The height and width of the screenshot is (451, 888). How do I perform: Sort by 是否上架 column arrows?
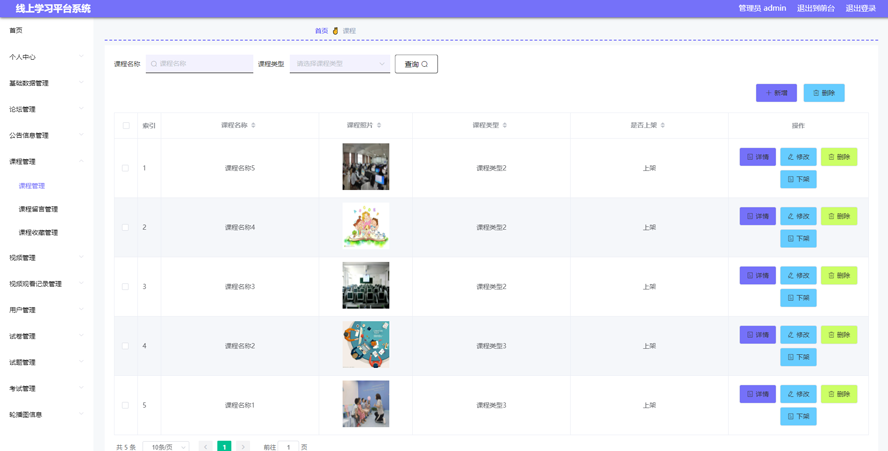[x=663, y=125]
